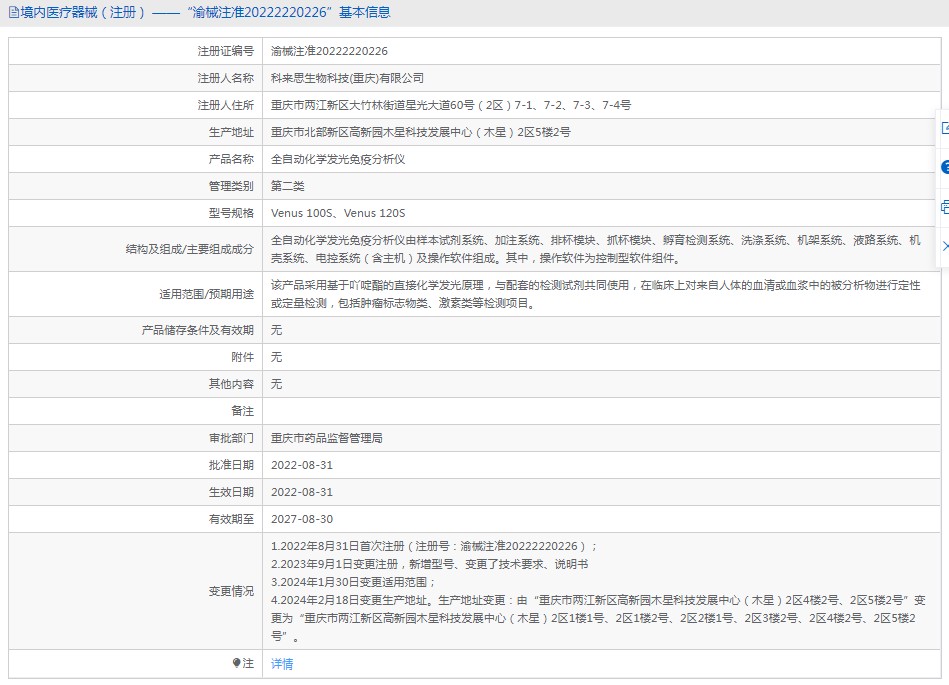Viewport: 949px width, 685px height.
Task: Select 2022-08-31 in the 批准日期 row
Action: pyautogui.click(x=302, y=465)
